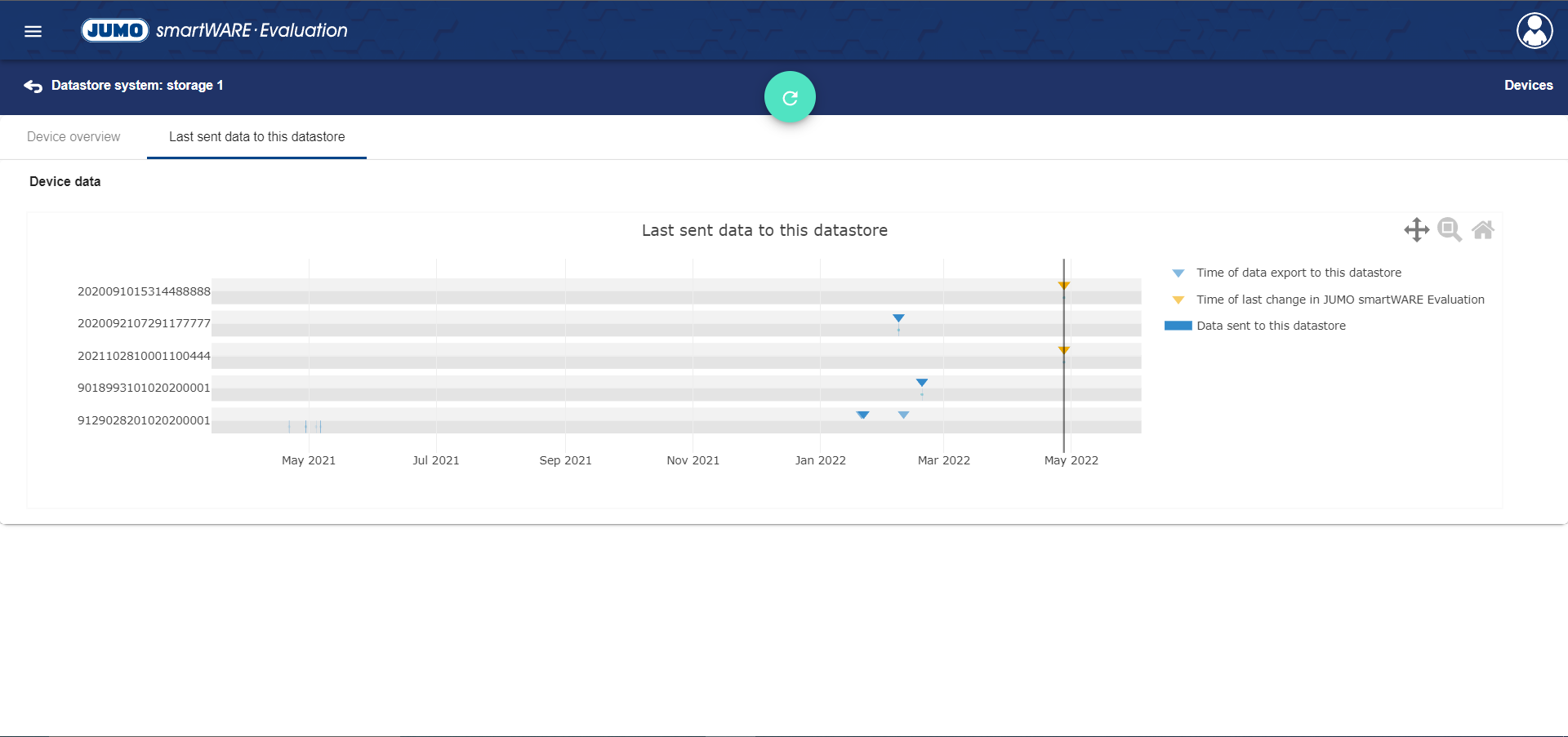The height and width of the screenshot is (737, 1568).
Task: Click orange marker on device 2020091015314488888 row
Action: pos(1063,286)
